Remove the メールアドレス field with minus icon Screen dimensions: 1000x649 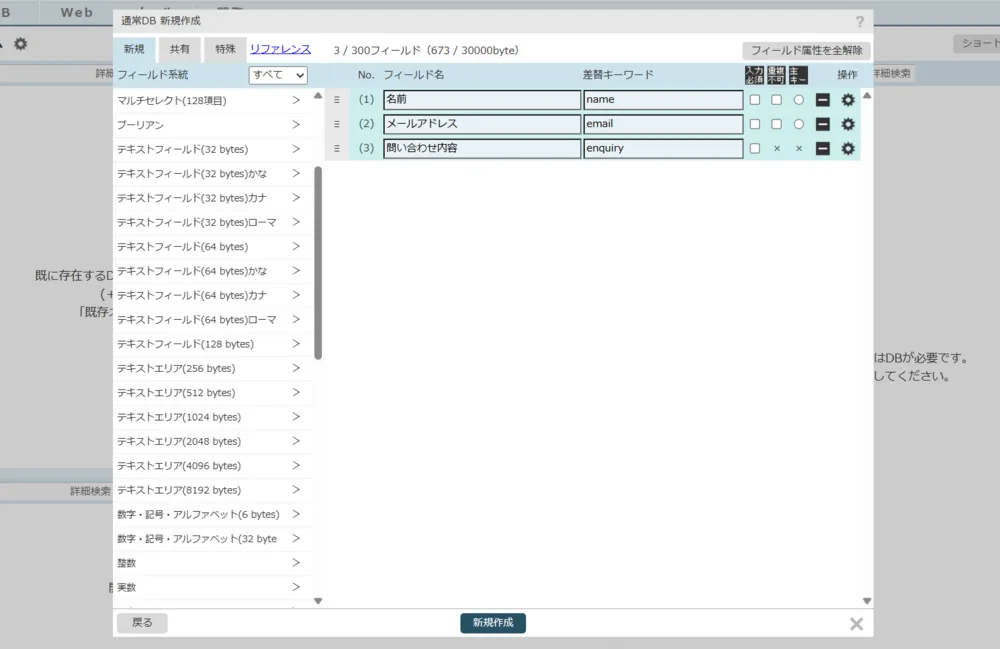point(823,124)
